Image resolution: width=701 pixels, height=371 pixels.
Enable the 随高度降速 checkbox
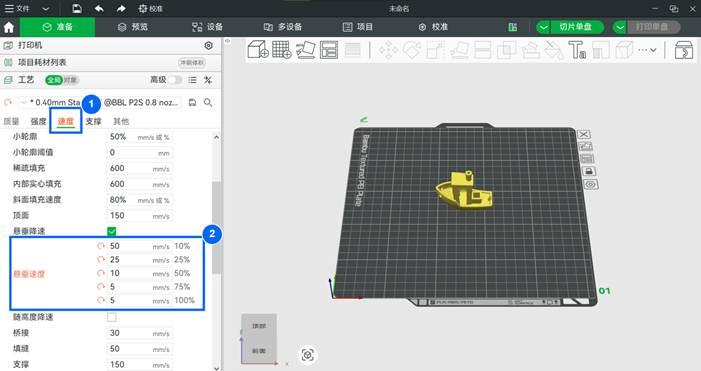[112, 317]
